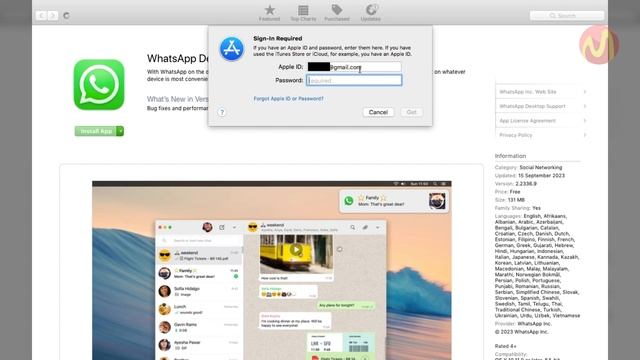This screenshot has width=640, height=360.
Task: Click the attachment paperclip in the screenshot chat header
Action: coord(365,227)
